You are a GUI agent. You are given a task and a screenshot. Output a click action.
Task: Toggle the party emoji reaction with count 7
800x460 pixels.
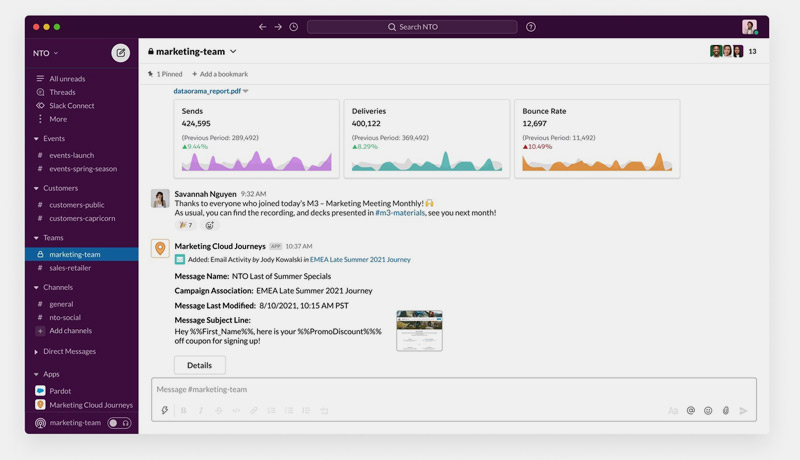[185, 226]
